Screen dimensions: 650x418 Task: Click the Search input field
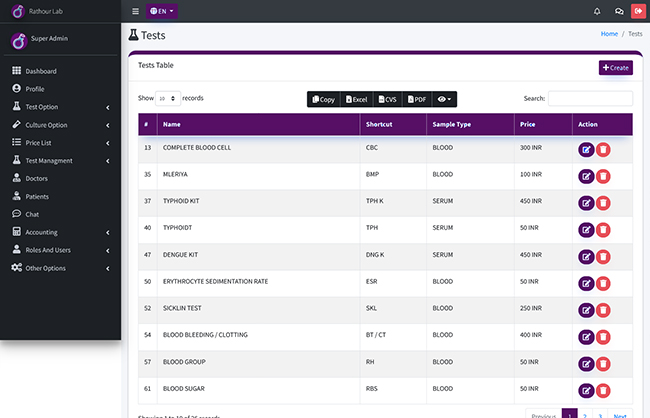coord(590,98)
